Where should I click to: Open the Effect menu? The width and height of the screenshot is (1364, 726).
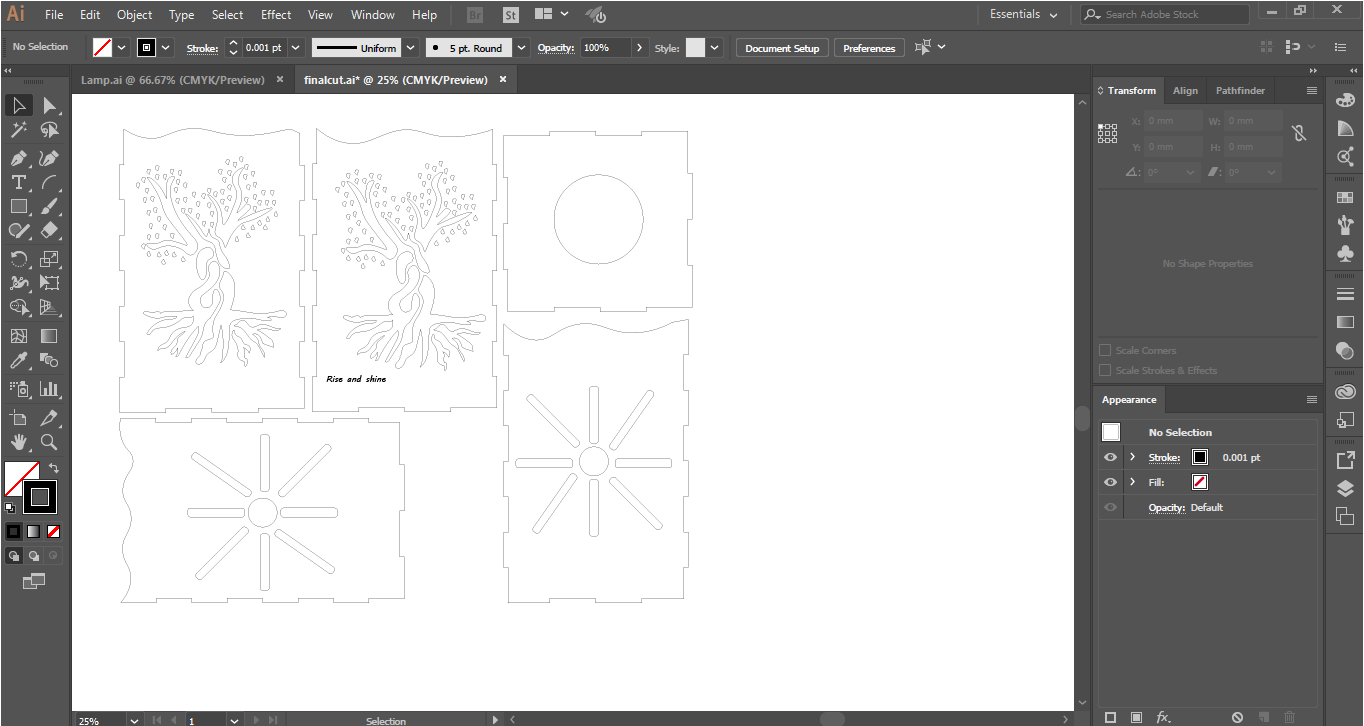[x=276, y=15]
